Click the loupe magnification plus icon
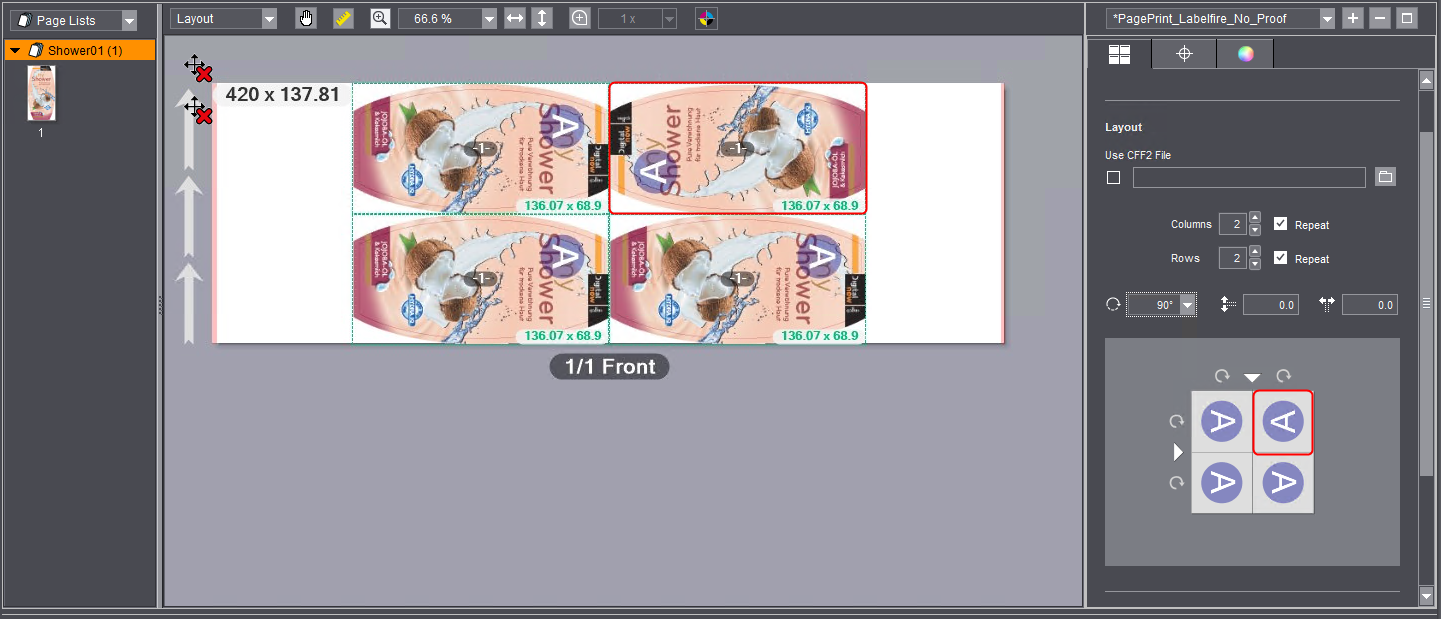 (x=580, y=18)
